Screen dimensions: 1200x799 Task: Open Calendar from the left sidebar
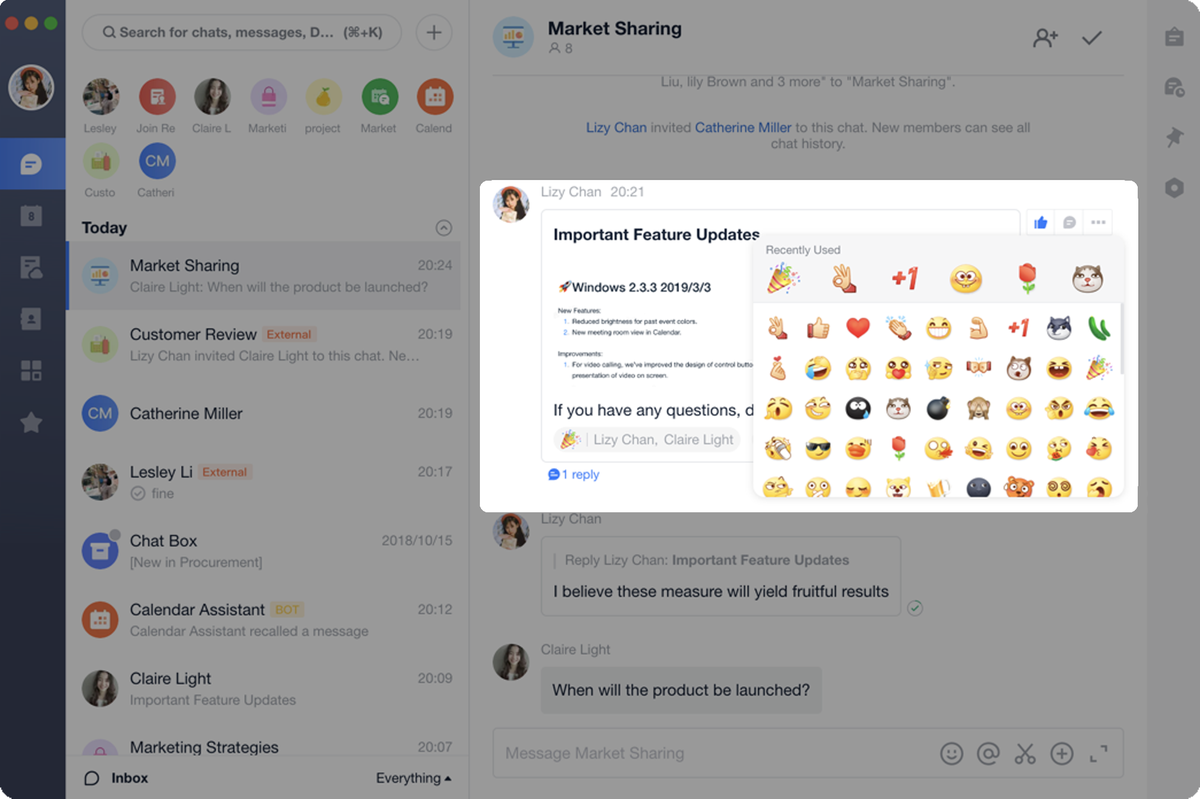(32, 215)
